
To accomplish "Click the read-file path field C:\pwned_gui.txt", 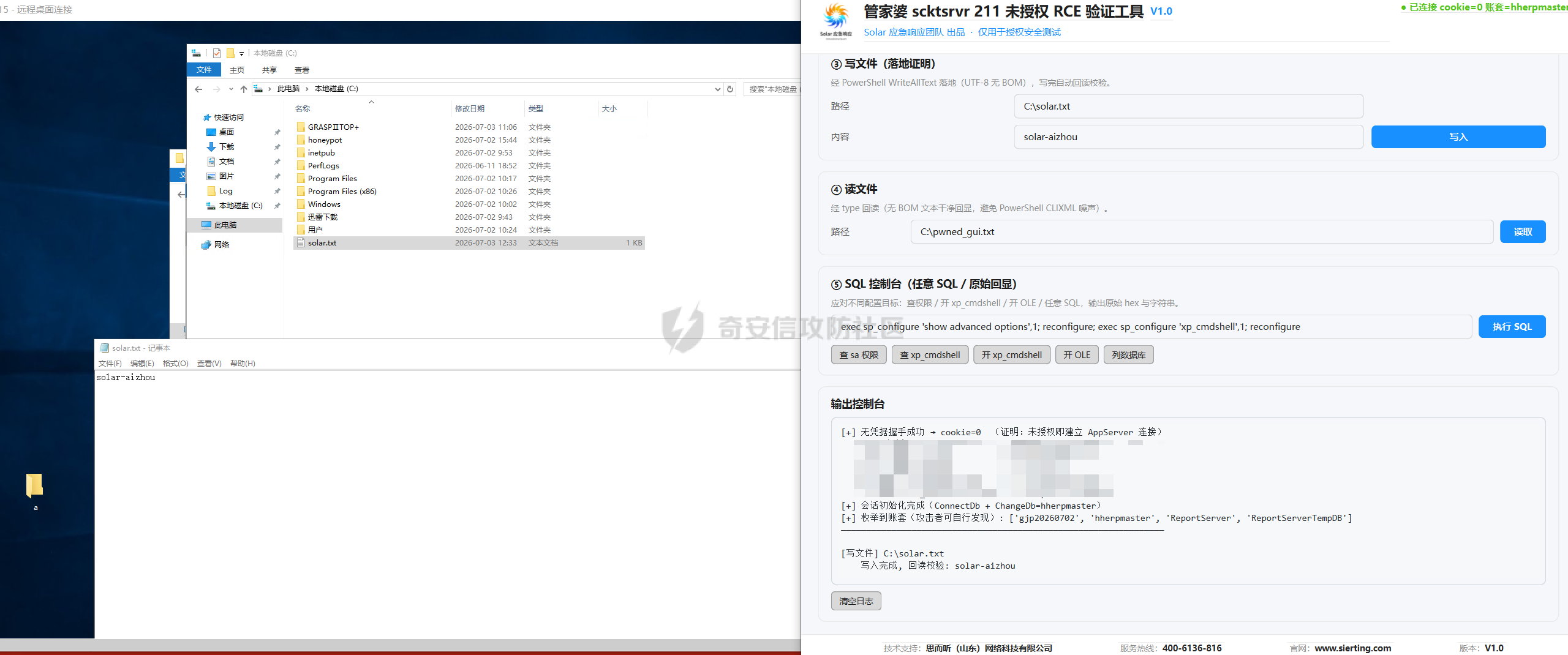I will [x=1202, y=232].
